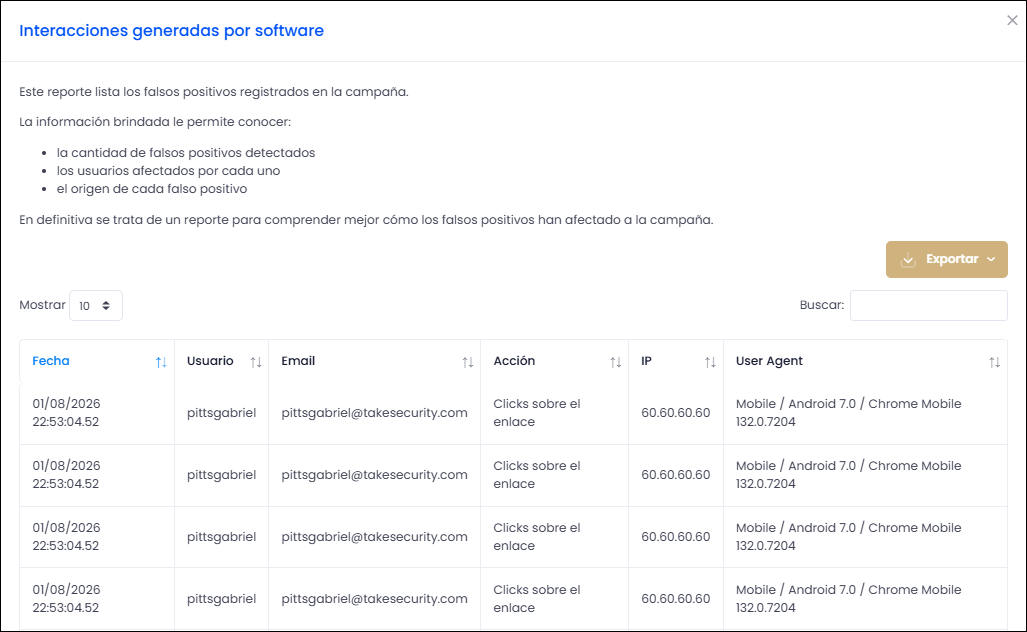Click the second row's email address
This screenshot has height=632, width=1027.
tap(375, 475)
